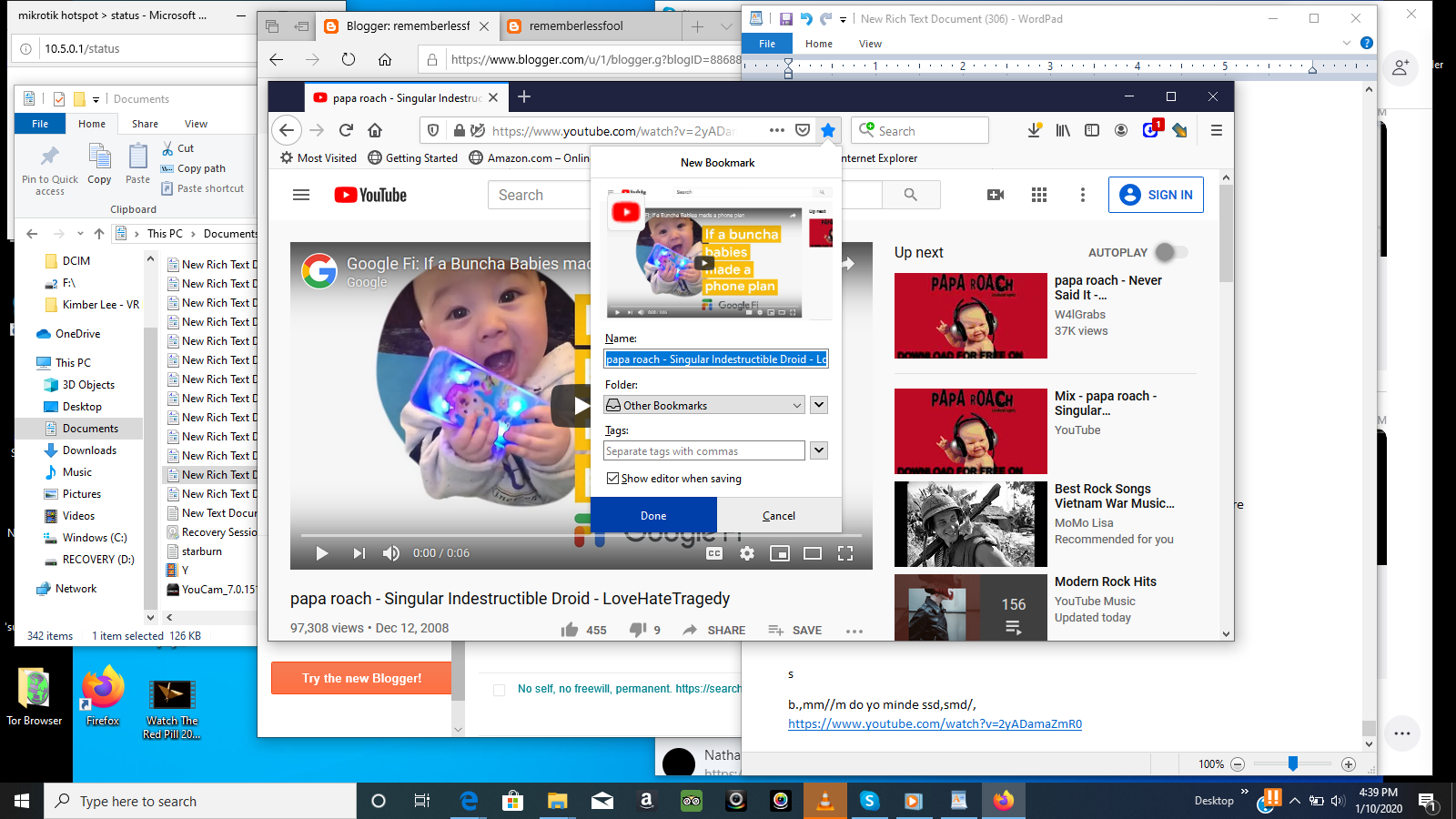Play the video with the play control

click(321, 553)
